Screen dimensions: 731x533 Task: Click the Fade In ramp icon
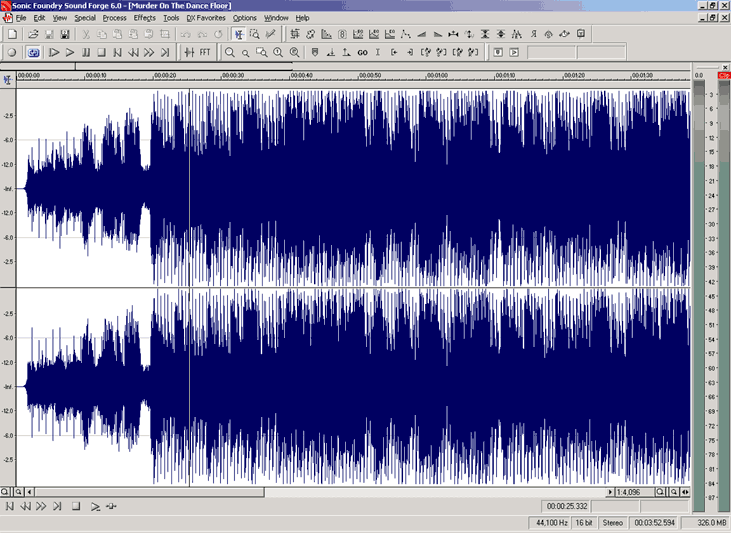point(421,34)
